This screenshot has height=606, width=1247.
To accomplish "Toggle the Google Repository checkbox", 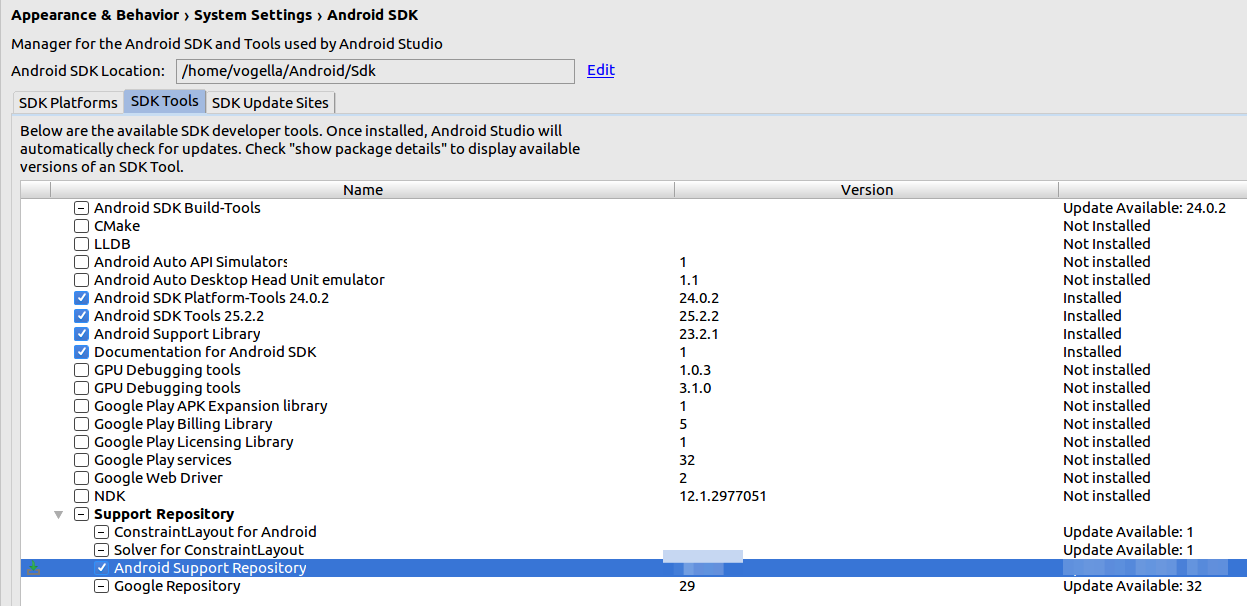I will click(x=101, y=586).
